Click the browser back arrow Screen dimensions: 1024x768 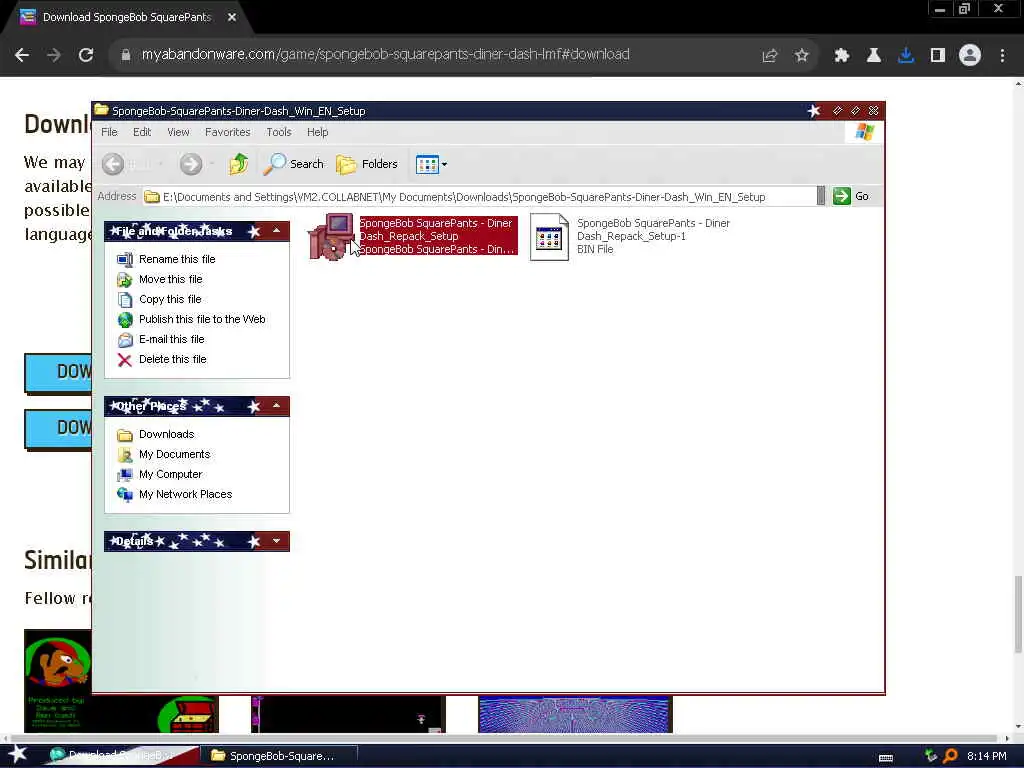pyautogui.click(x=22, y=56)
